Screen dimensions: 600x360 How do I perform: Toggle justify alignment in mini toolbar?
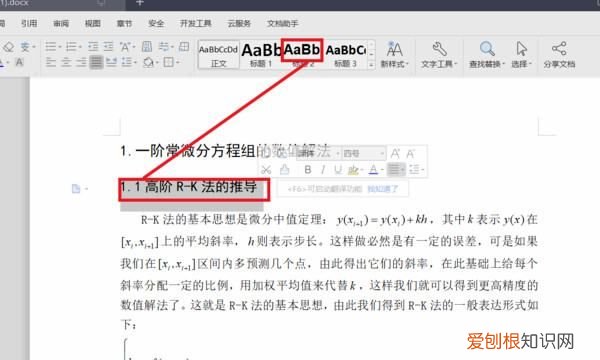point(396,169)
